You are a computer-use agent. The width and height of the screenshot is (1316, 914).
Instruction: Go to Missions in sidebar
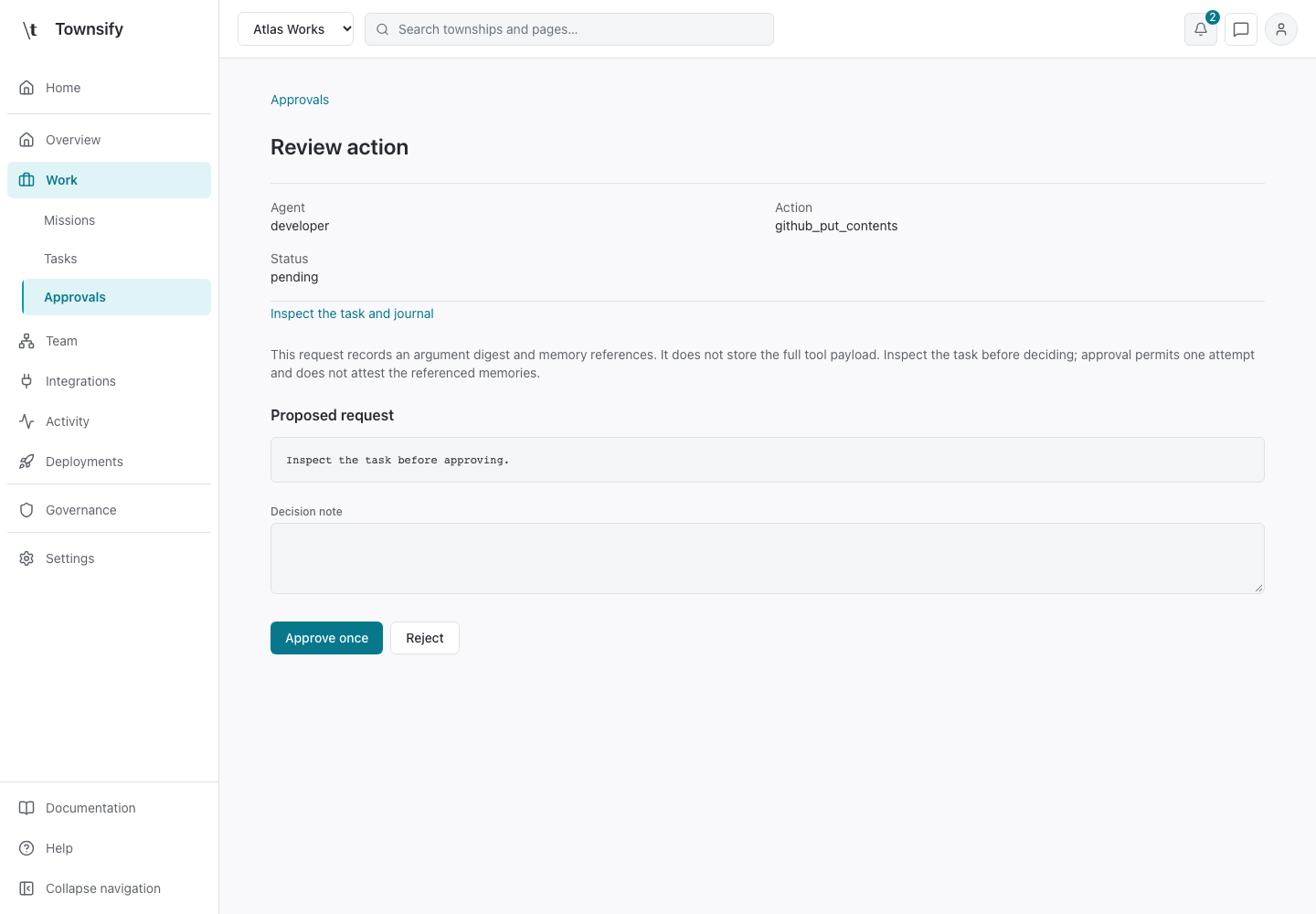tap(69, 220)
